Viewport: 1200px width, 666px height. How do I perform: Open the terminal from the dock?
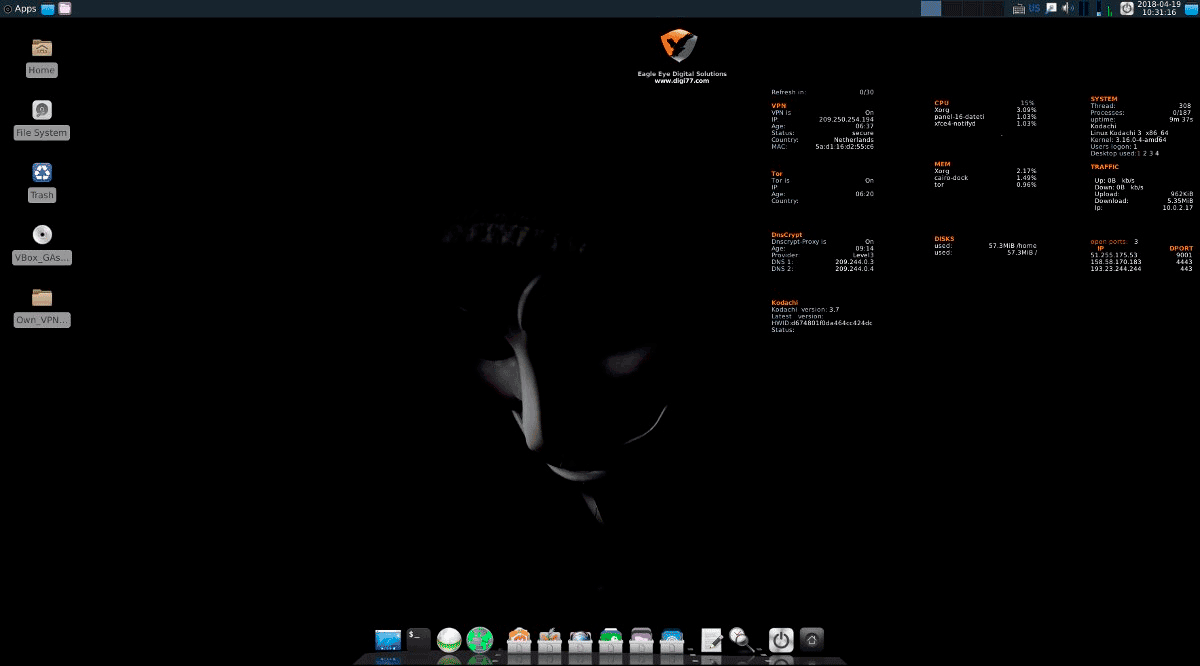[x=419, y=639]
